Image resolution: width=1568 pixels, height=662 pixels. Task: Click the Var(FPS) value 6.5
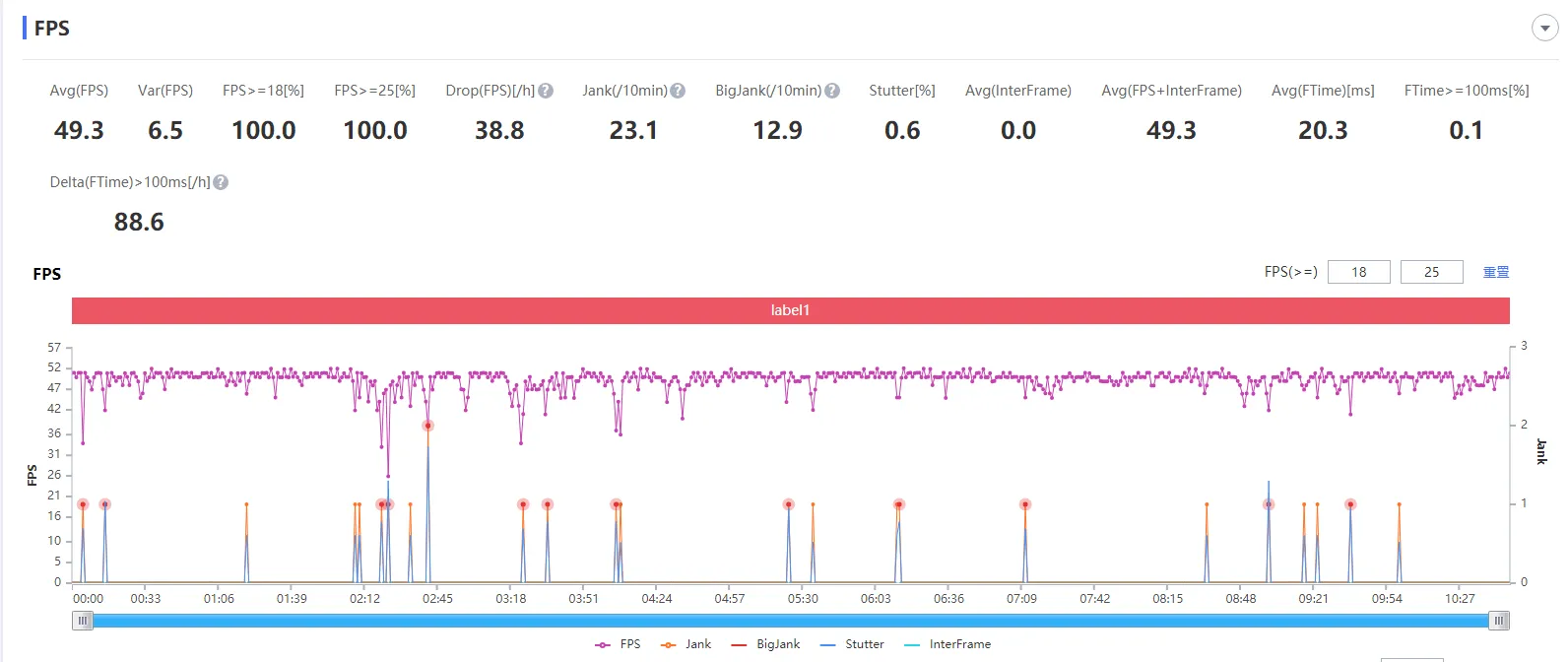point(165,131)
